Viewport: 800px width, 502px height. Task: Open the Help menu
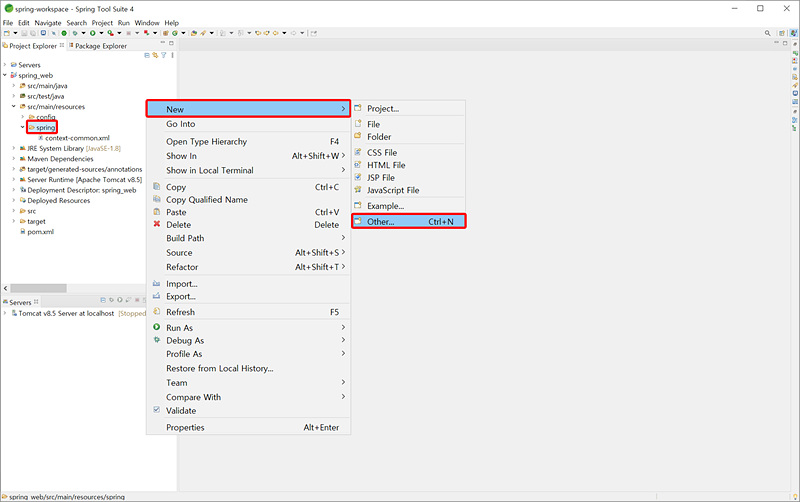coord(171,23)
